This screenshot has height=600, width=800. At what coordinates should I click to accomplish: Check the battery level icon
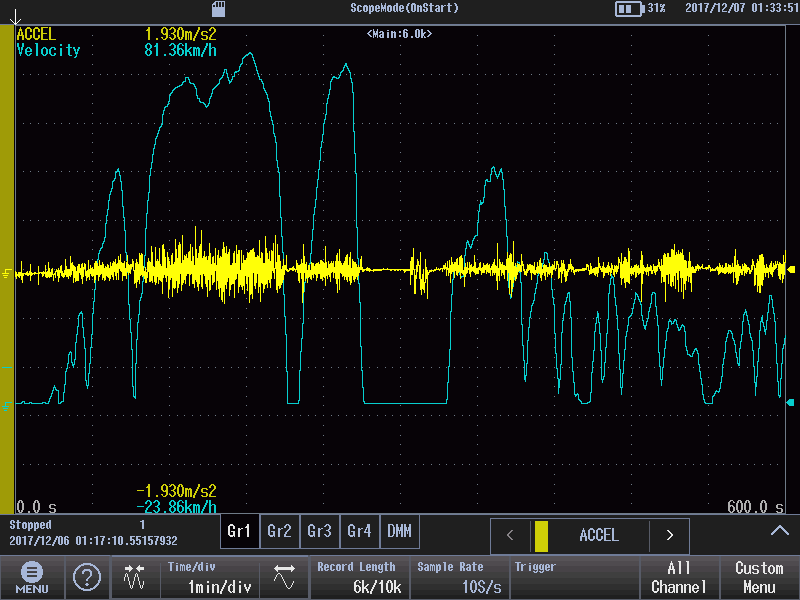click(629, 8)
